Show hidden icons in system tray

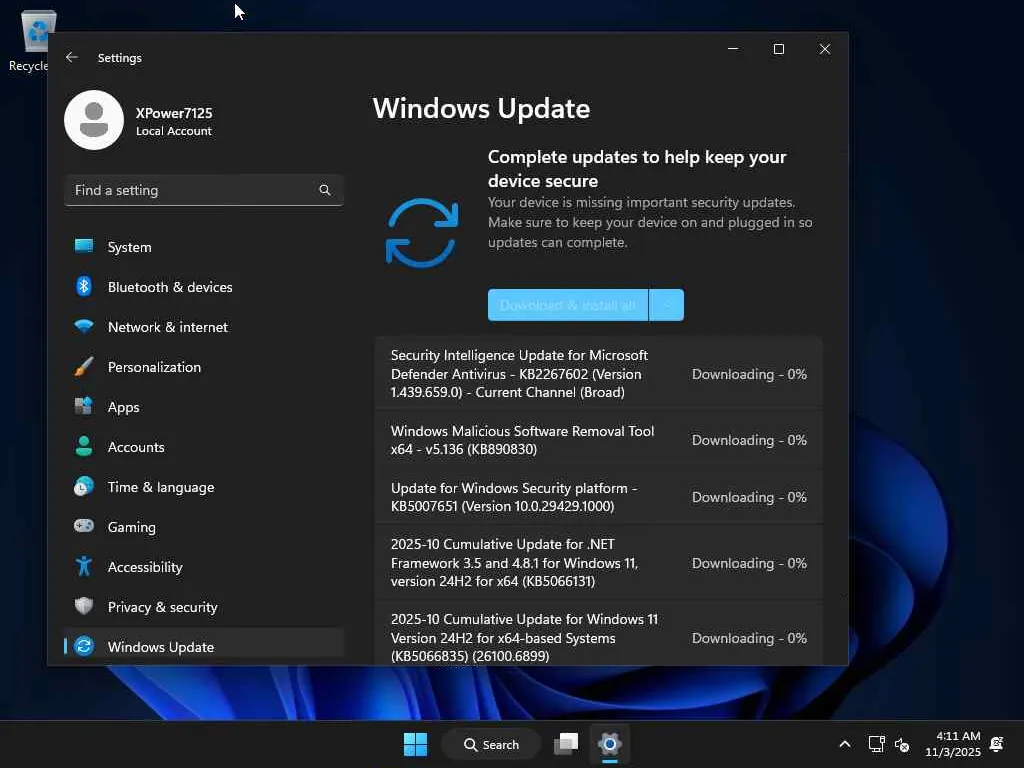844,744
